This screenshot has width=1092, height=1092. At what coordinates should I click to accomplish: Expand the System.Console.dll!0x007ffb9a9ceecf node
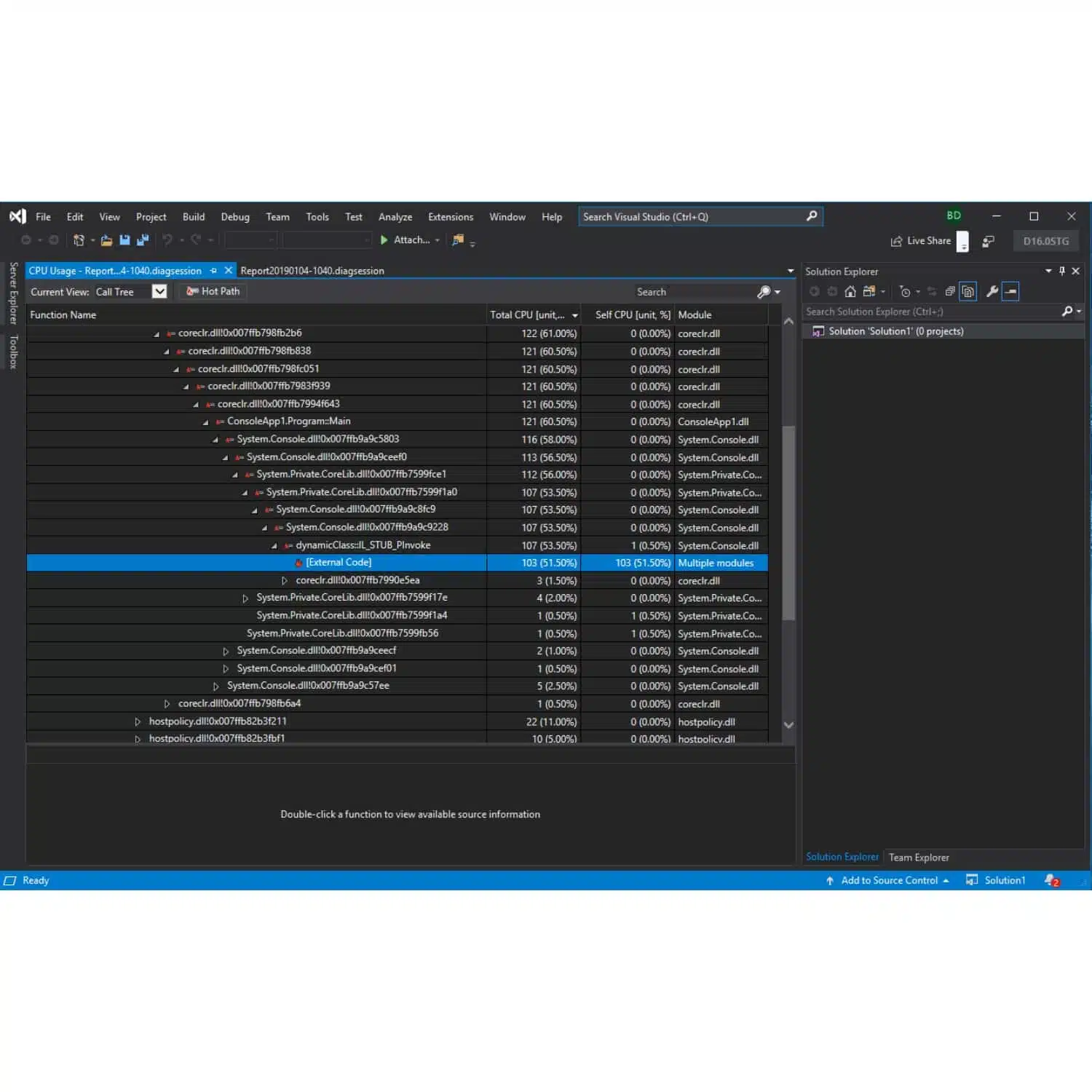click(226, 651)
